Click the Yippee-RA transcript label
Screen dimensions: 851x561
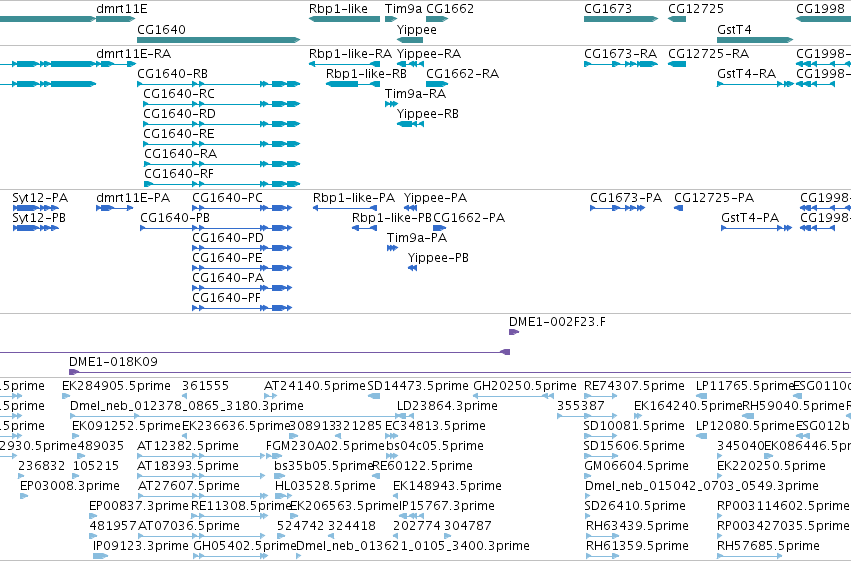click(429, 54)
